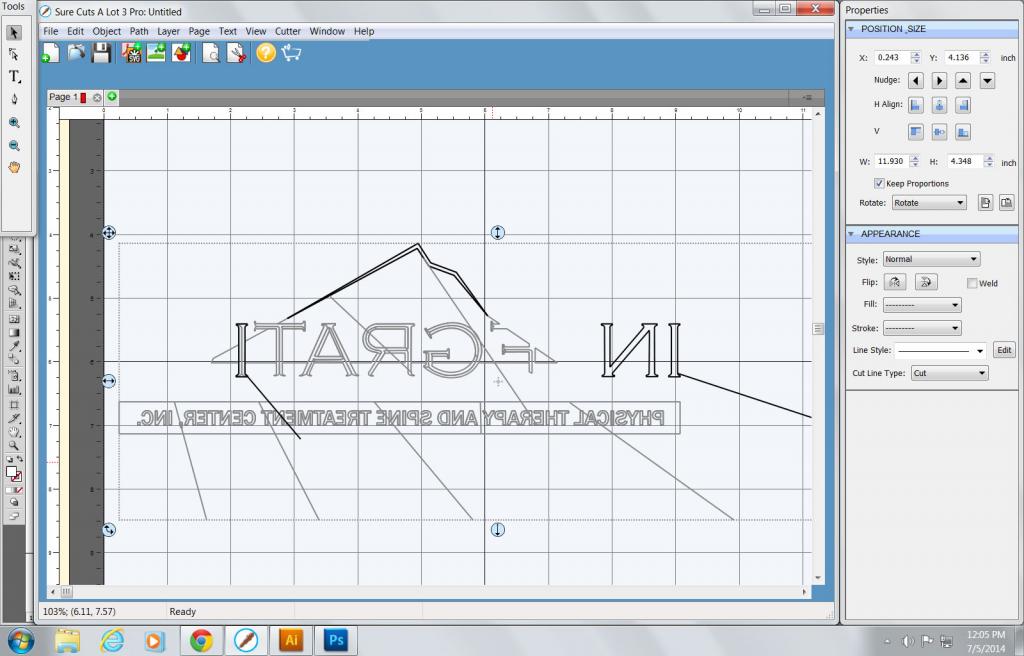Open the Windows Start menu
The width and height of the screenshot is (1024, 656).
(x=20, y=641)
